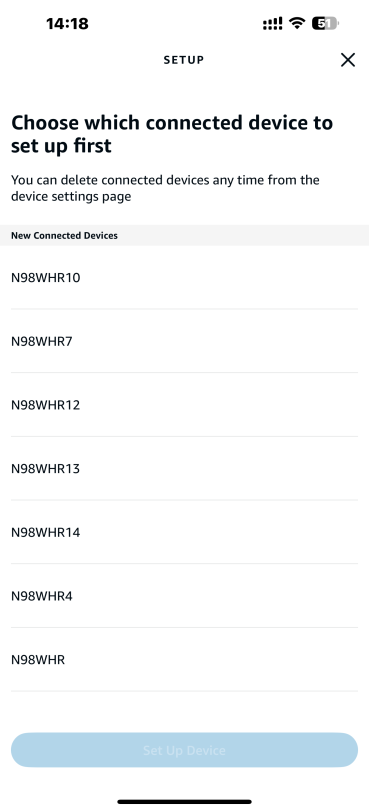Tap the 14:18 clock in status bar
The height and width of the screenshot is (809, 369).
(x=67, y=23)
